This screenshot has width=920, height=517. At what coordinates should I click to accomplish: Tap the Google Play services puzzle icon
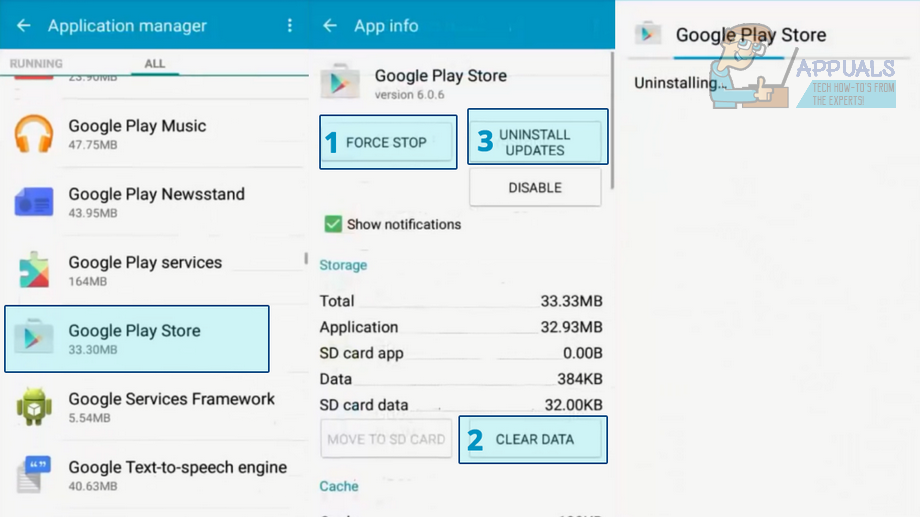click(x=33, y=270)
